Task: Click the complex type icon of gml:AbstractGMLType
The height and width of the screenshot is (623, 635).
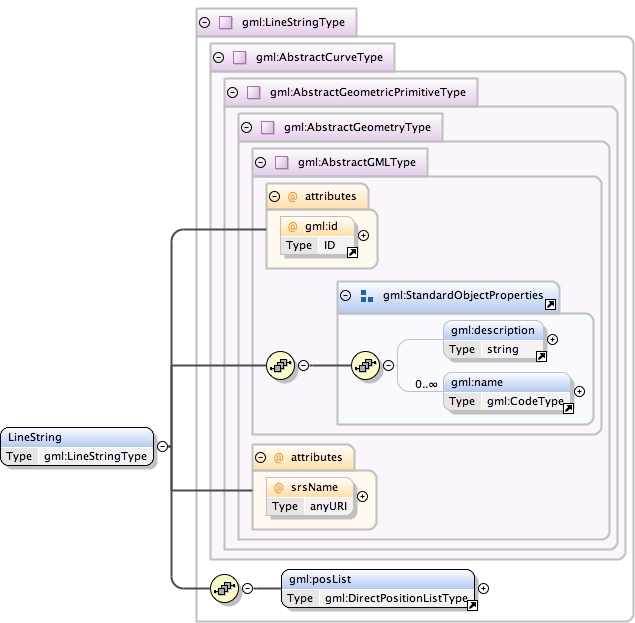Action: [281, 162]
